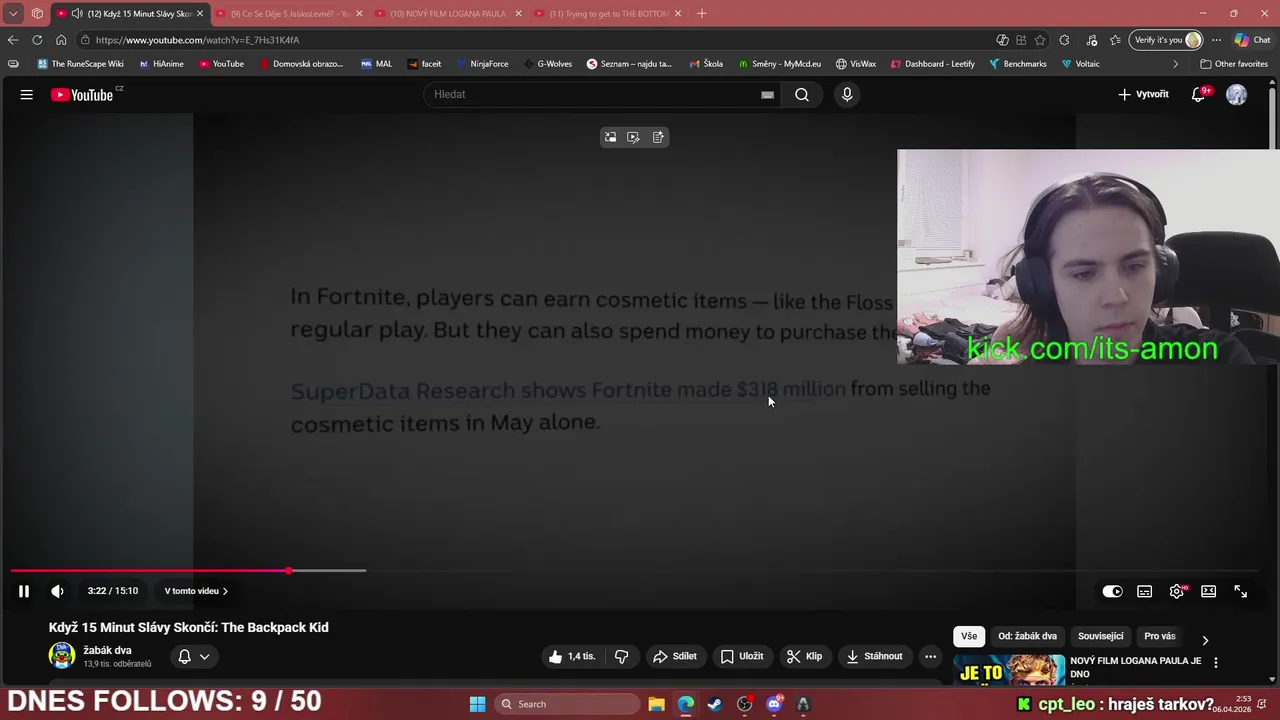Open the YouTube account avatar menu
This screenshot has width=1280, height=720.
(x=1237, y=94)
